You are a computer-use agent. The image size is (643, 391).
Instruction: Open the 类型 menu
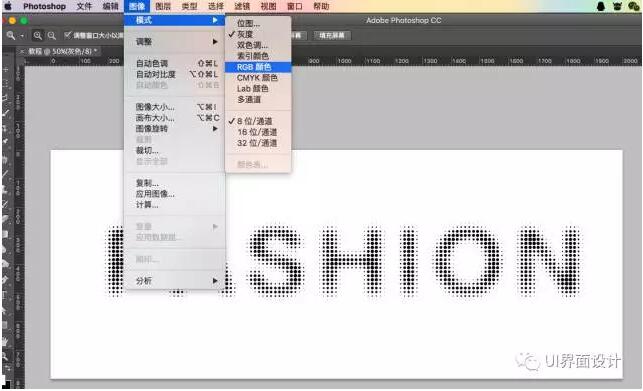[x=189, y=6]
